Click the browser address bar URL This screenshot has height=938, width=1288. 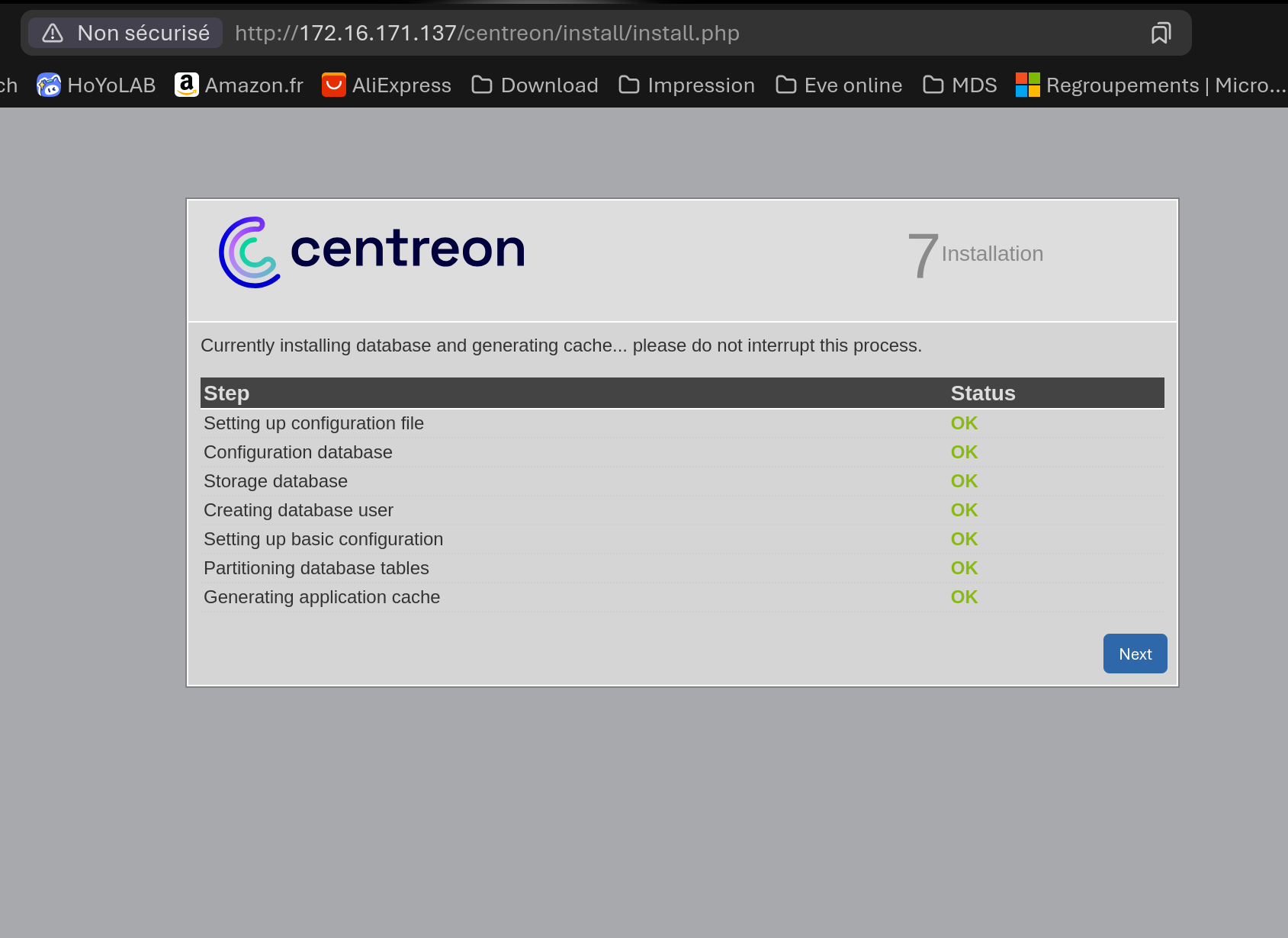(x=487, y=33)
